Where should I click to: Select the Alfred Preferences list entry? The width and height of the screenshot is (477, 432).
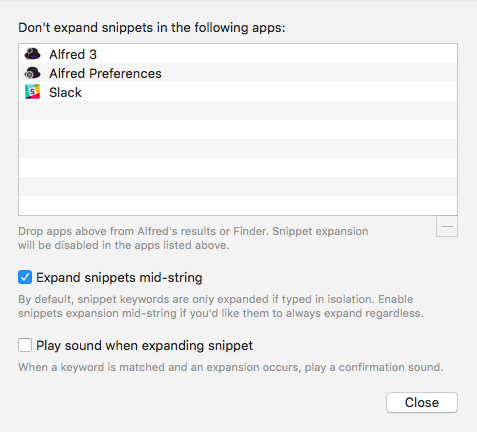(238, 73)
